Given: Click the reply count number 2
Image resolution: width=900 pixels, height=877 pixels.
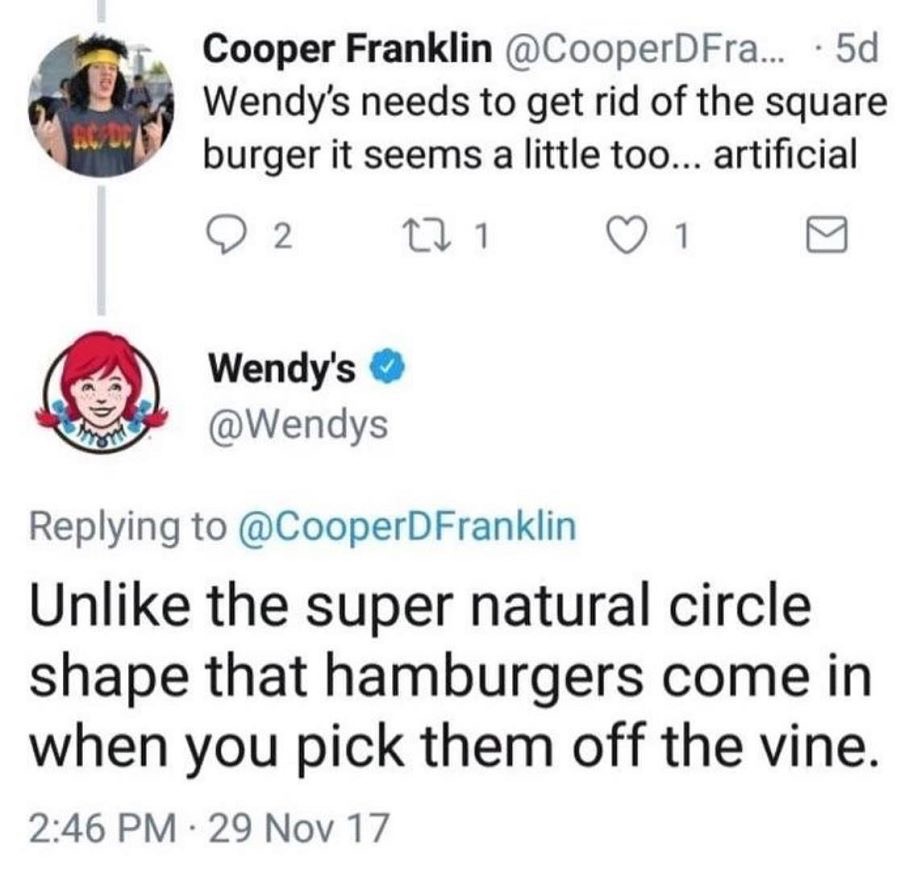Looking at the screenshot, I should point(282,237).
